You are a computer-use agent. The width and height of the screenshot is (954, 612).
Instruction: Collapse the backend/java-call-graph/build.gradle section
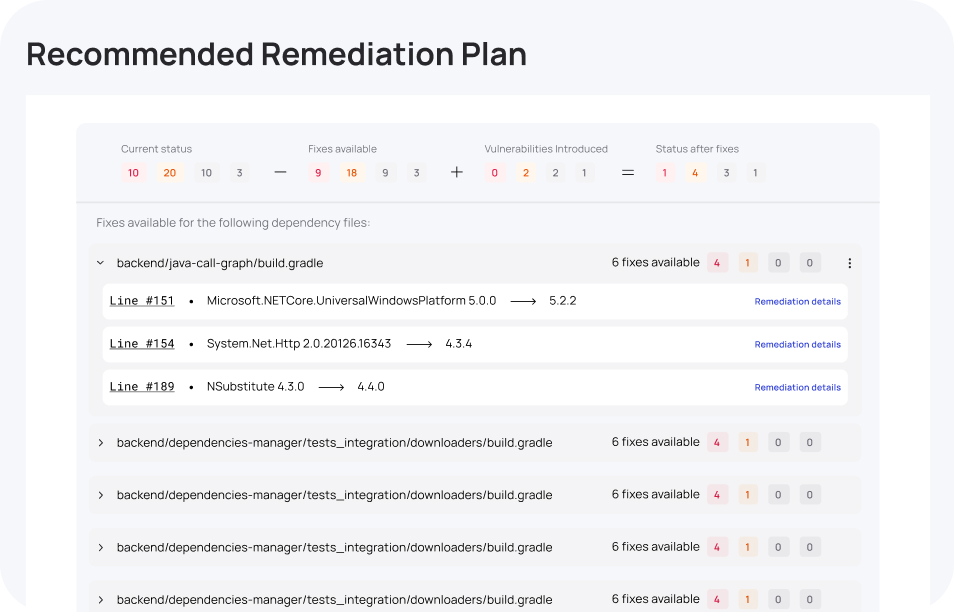pos(100,263)
